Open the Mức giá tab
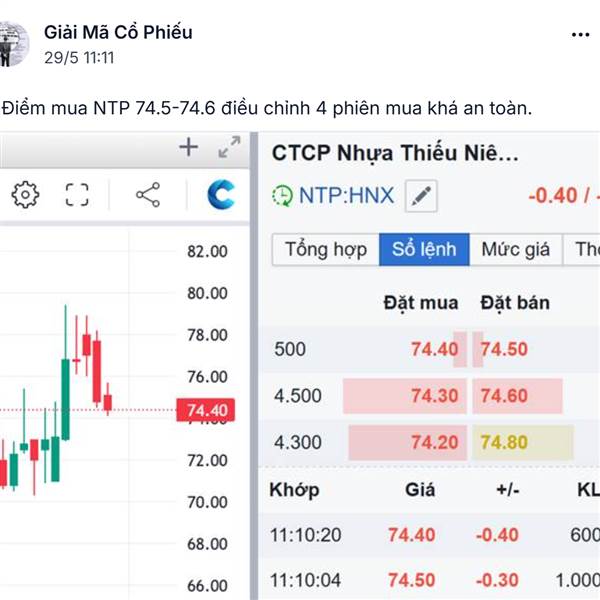 click(x=515, y=249)
